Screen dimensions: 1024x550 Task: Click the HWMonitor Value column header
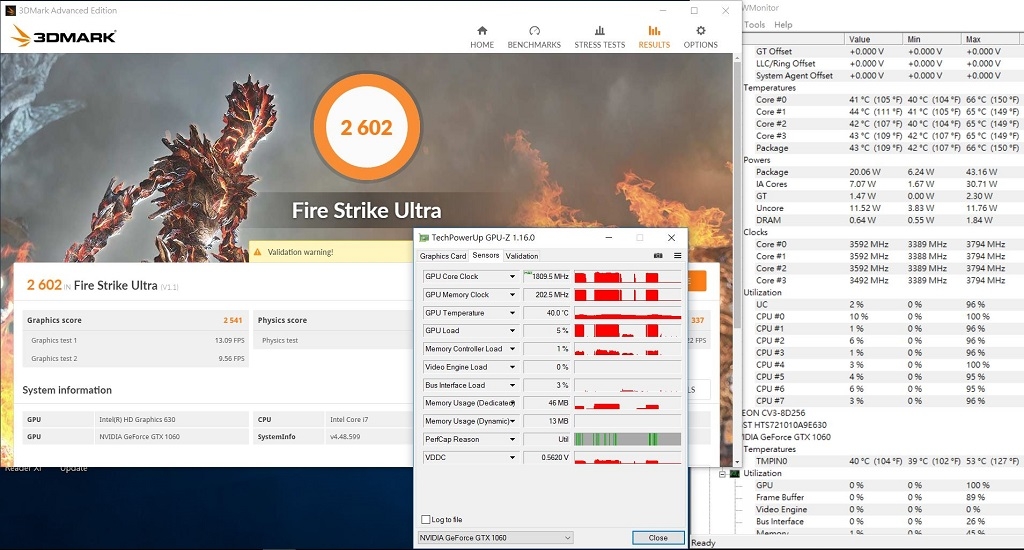pyautogui.click(x=872, y=39)
